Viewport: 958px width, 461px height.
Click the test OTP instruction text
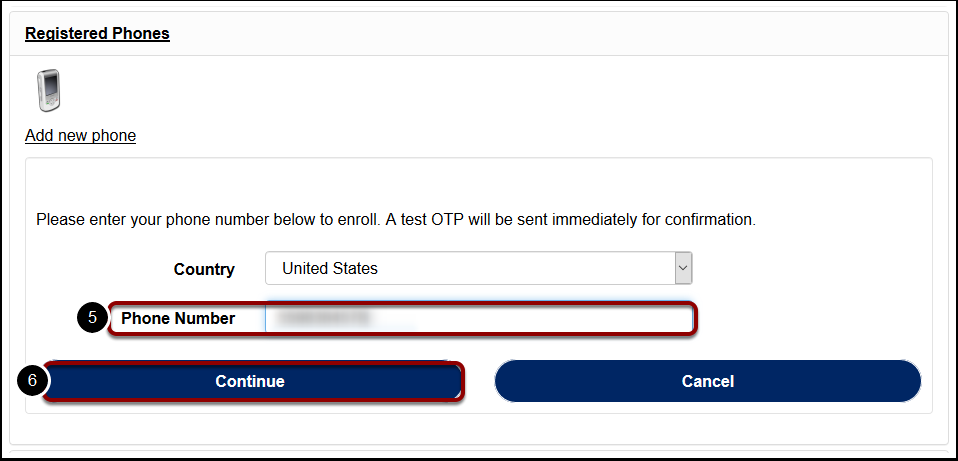[396, 220]
